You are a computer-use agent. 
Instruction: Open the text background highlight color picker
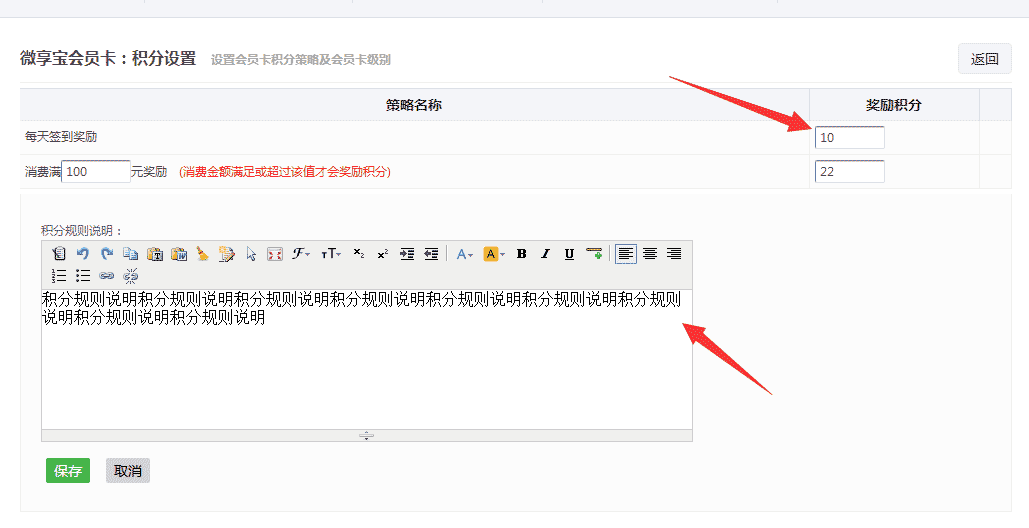click(x=494, y=254)
